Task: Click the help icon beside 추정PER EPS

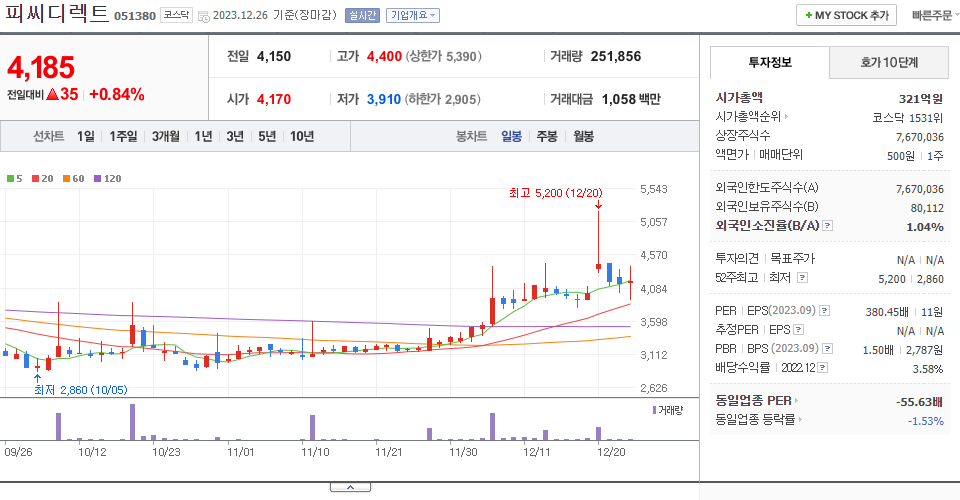Action: 798,330
